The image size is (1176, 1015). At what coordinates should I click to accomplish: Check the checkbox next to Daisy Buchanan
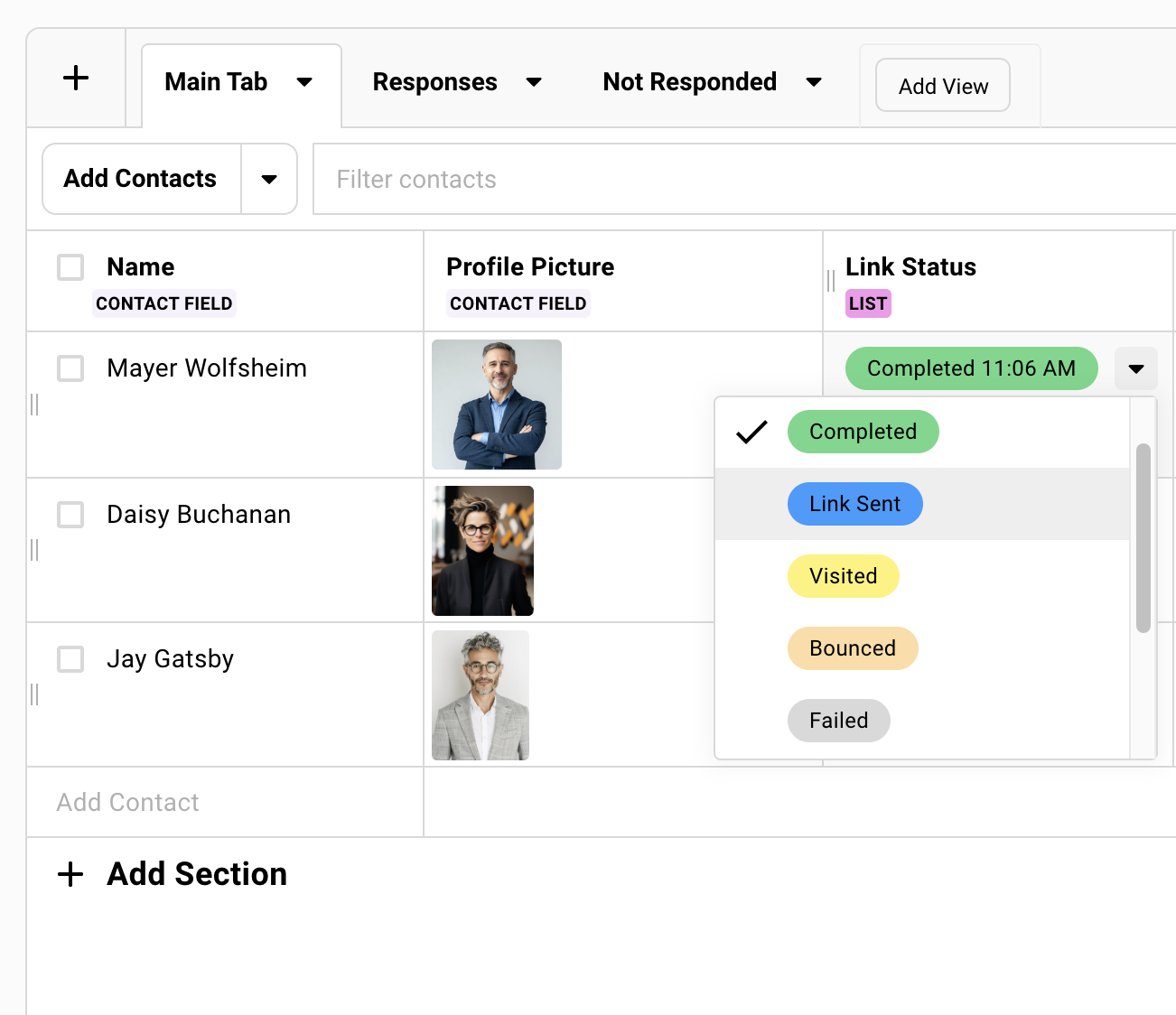(70, 515)
